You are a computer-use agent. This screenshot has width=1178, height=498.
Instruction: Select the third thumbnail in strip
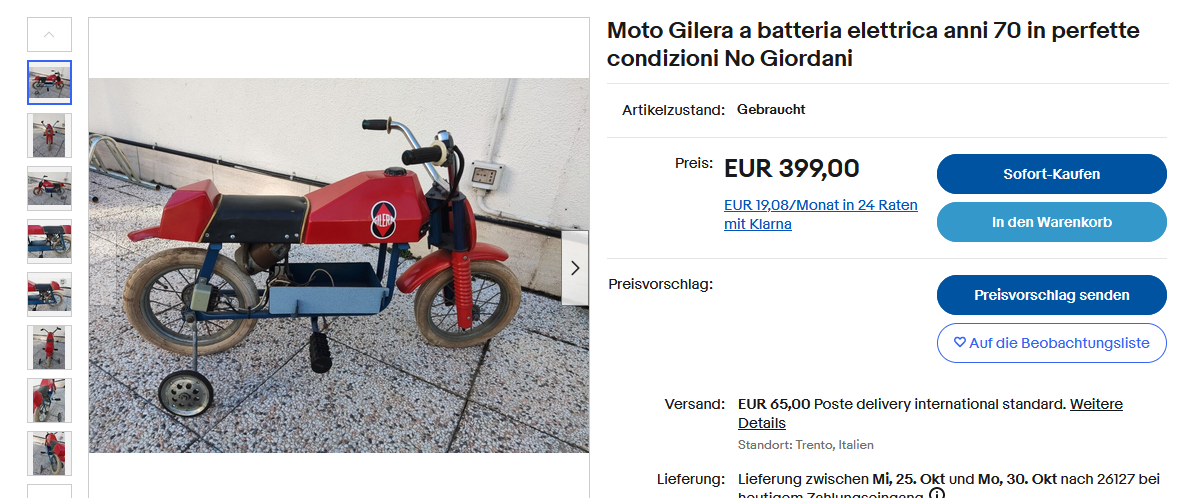(x=50, y=188)
